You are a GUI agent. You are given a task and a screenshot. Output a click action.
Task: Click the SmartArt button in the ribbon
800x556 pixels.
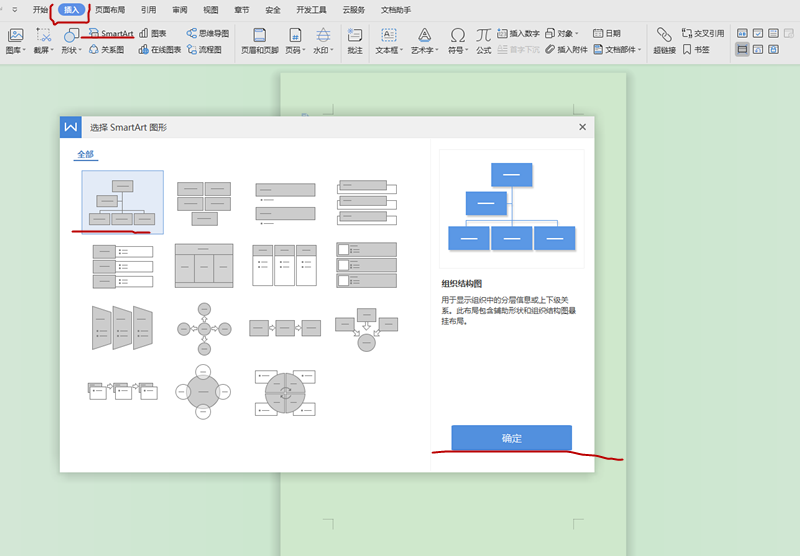click(x=111, y=33)
